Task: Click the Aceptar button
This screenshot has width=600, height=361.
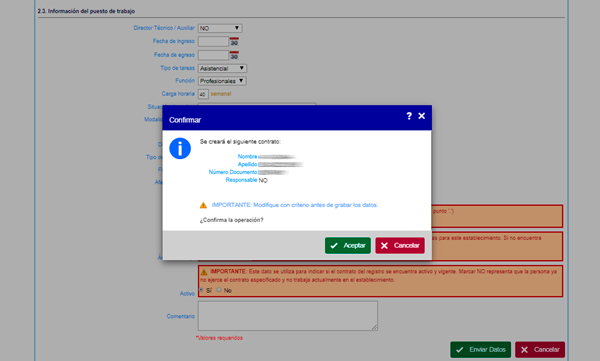Action: point(348,245)
